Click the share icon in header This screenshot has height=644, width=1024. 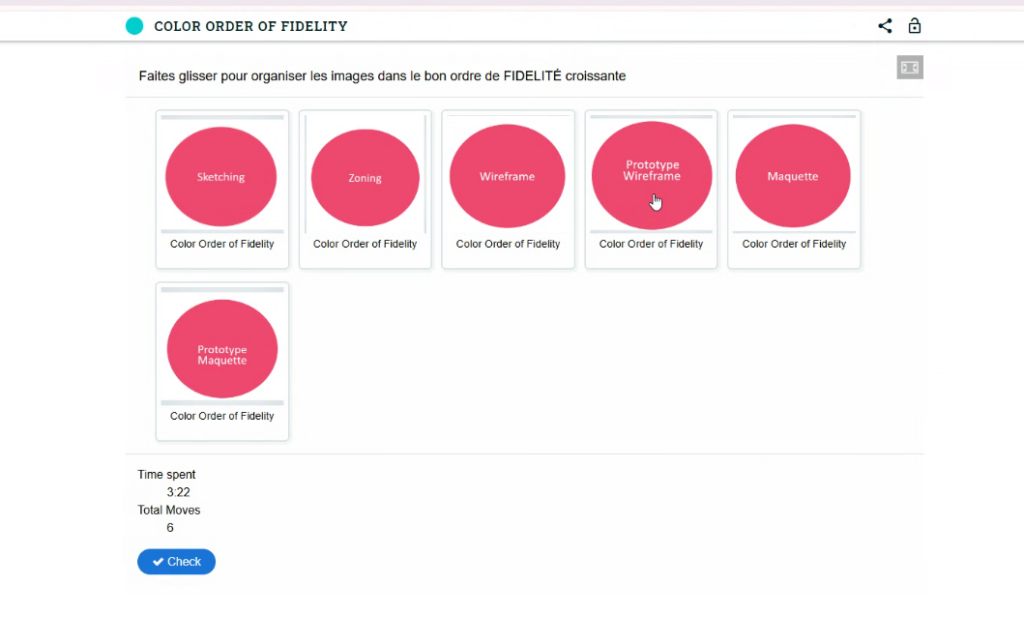click(x=885, y=26)
